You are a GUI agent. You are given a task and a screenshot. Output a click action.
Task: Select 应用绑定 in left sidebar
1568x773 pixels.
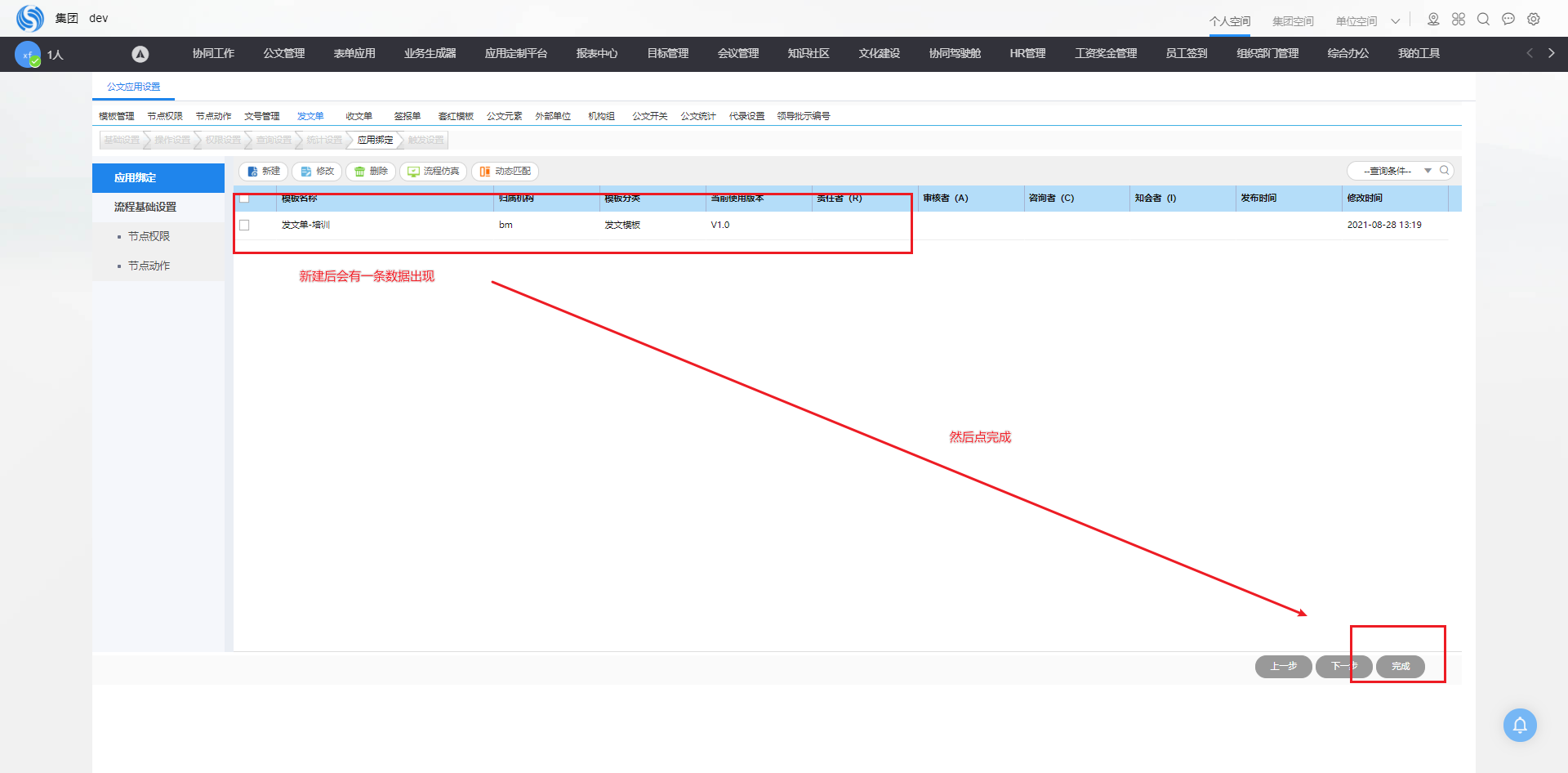click(x=158, y=178)
